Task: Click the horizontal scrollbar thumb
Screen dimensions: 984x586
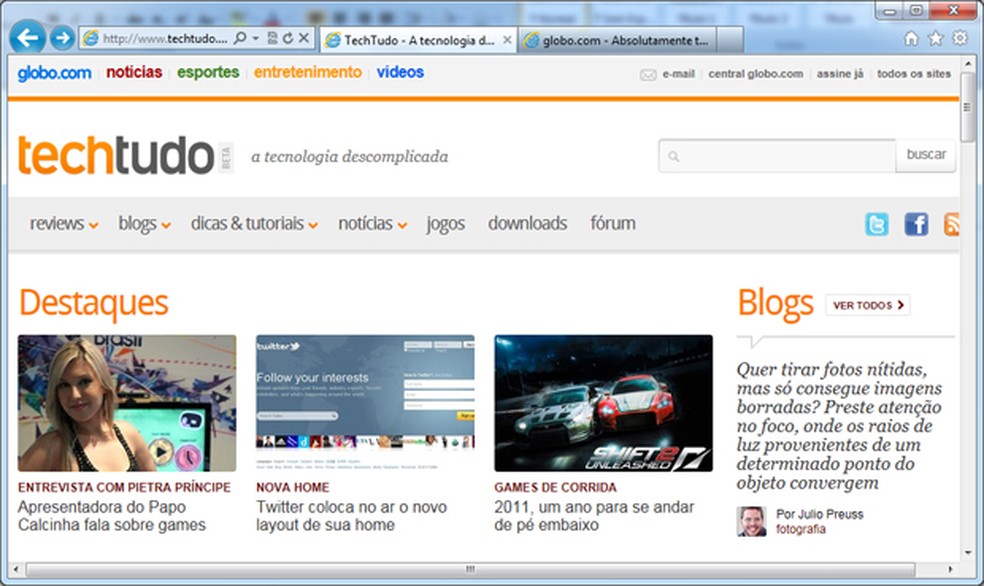Action: [x=470, y=569]
